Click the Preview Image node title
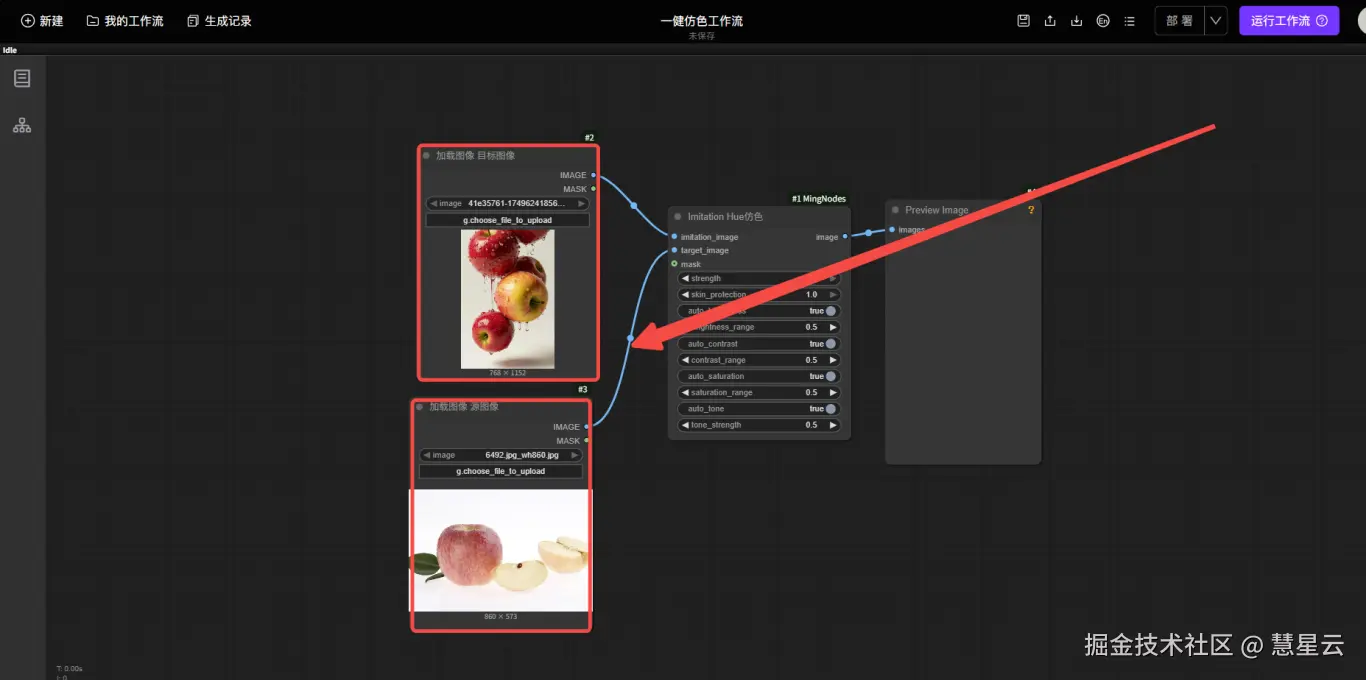 pyautogui.click(x=936, y=210)
